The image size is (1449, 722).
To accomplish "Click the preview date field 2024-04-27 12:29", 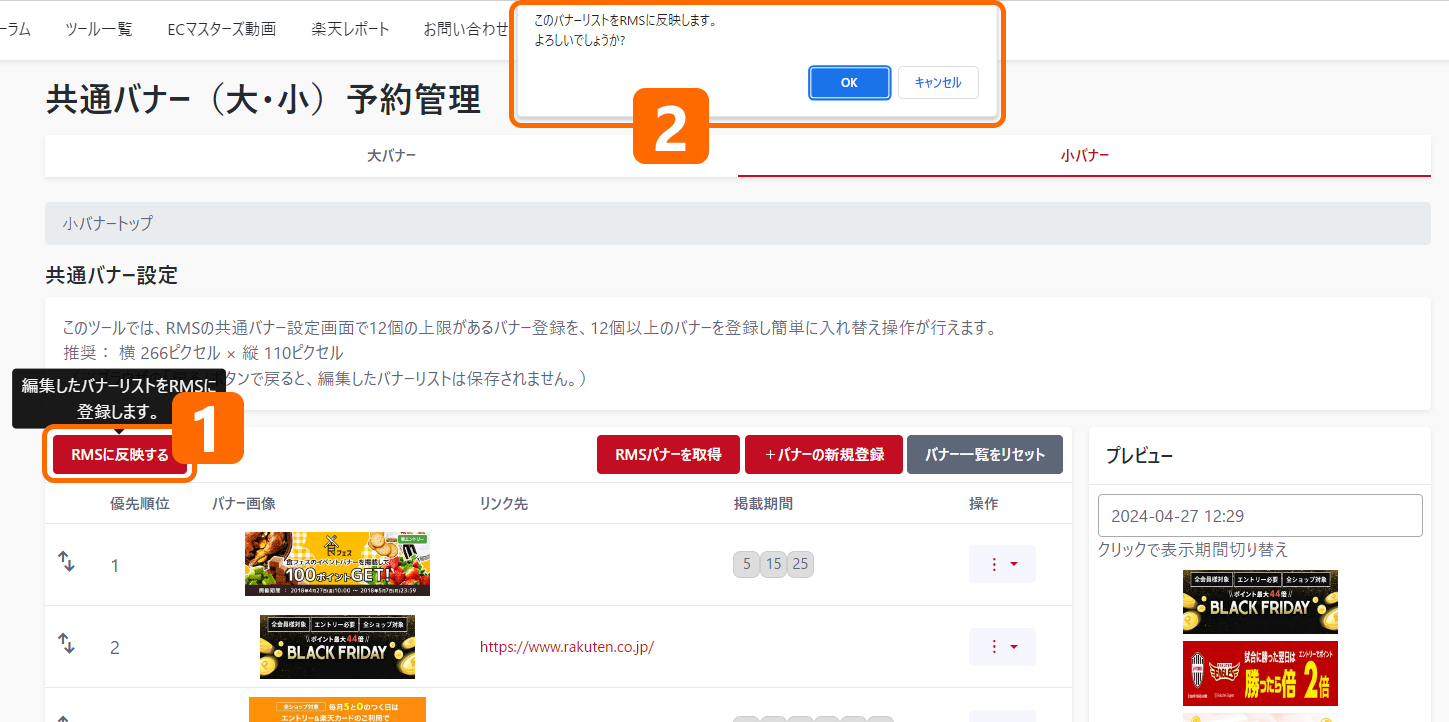I will pos(1260,516).
